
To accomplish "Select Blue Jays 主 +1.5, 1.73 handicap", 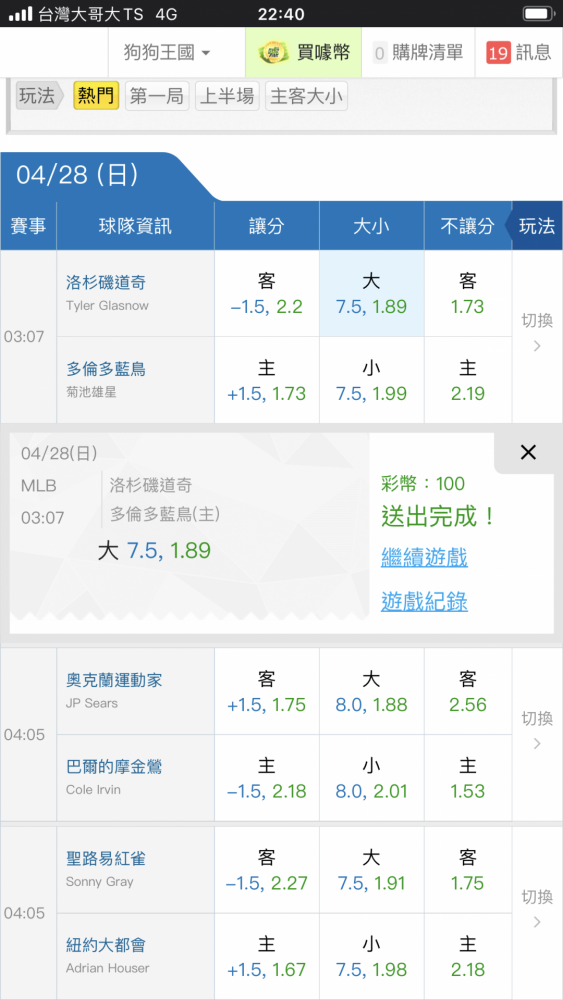I will tap(267, 380).
